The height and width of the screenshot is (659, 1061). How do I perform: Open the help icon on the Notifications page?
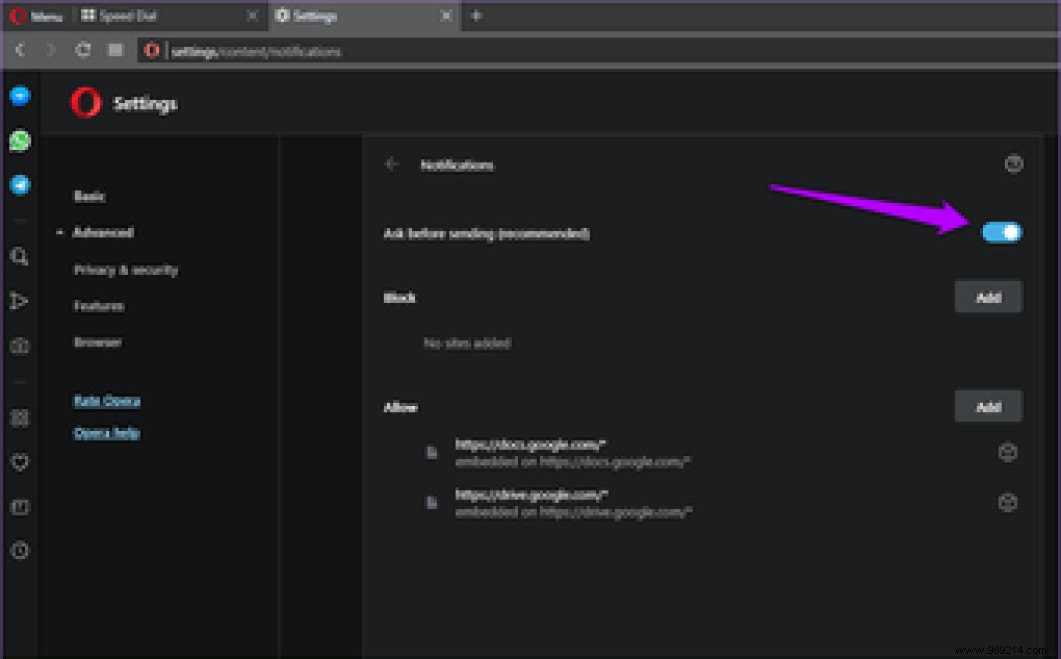(x=1014, y=164)
